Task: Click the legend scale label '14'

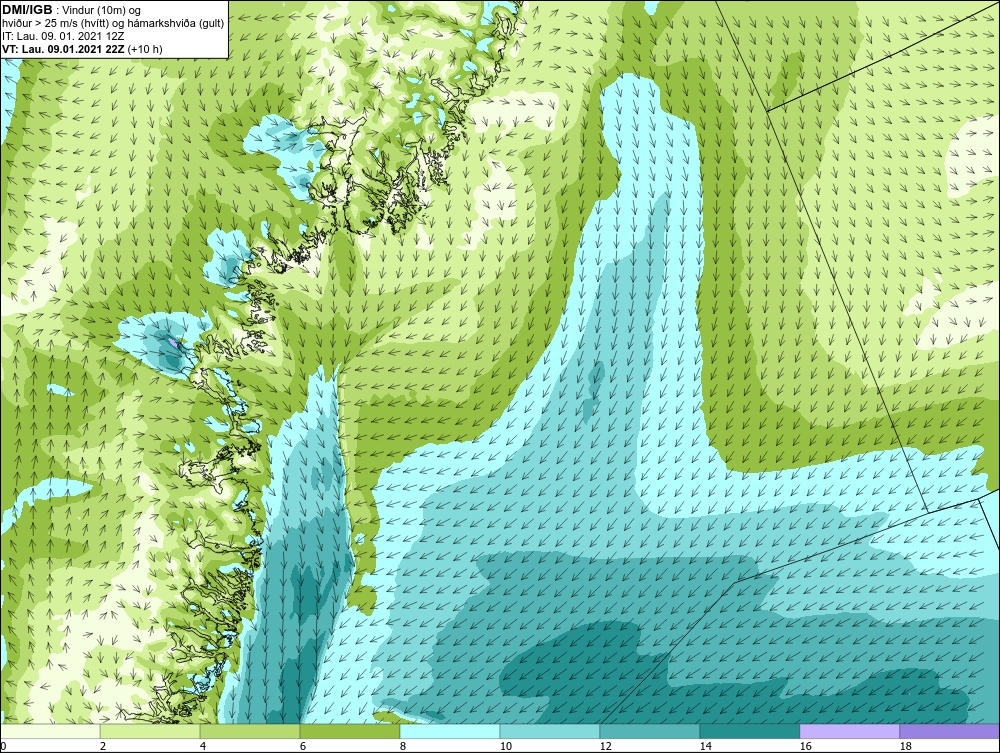Action: click(x=705, y=746)
